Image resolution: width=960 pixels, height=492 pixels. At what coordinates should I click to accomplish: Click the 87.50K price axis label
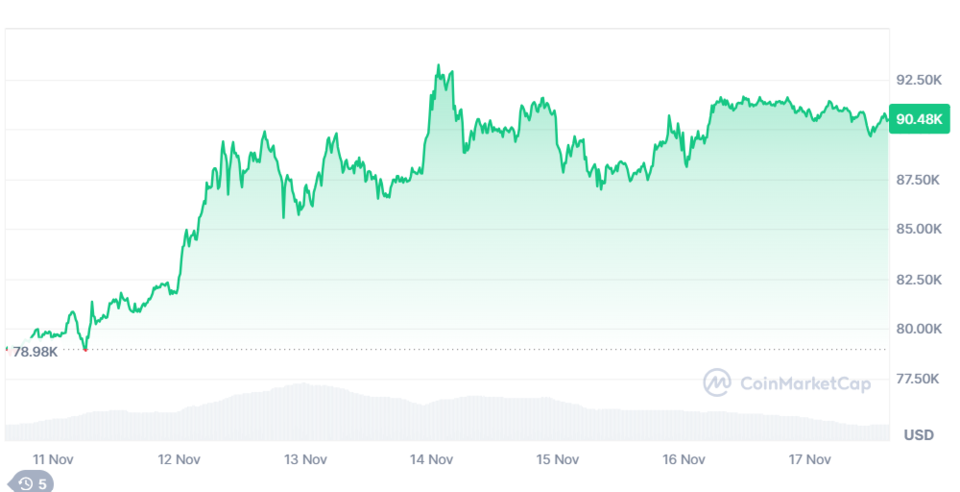point(918,179)
